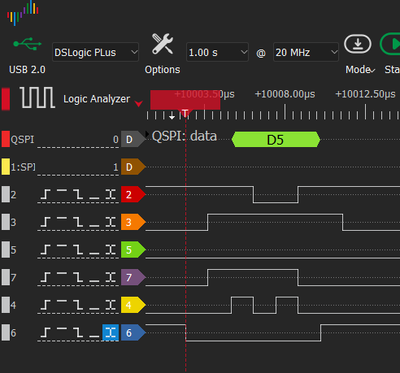The image size is (400, 373).
Task: Open the 20 MHz sample rate dropdown
Action: point(306,52)
